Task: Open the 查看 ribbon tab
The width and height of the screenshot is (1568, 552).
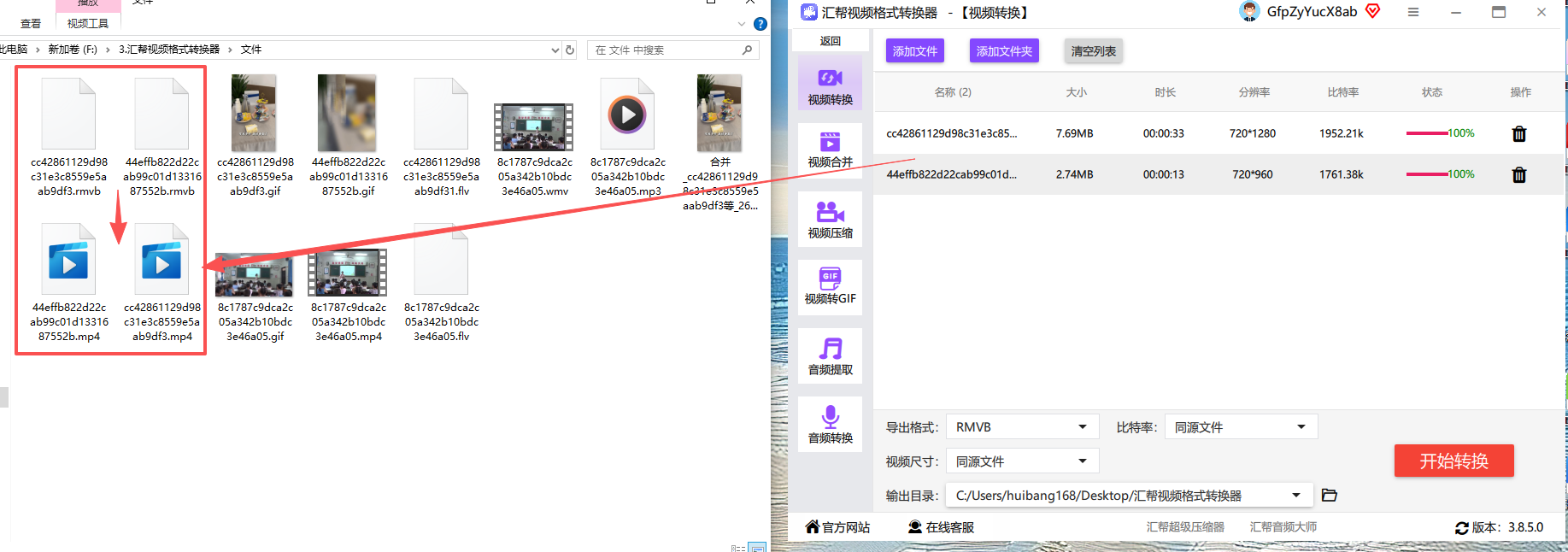Action: coord(31,23)
